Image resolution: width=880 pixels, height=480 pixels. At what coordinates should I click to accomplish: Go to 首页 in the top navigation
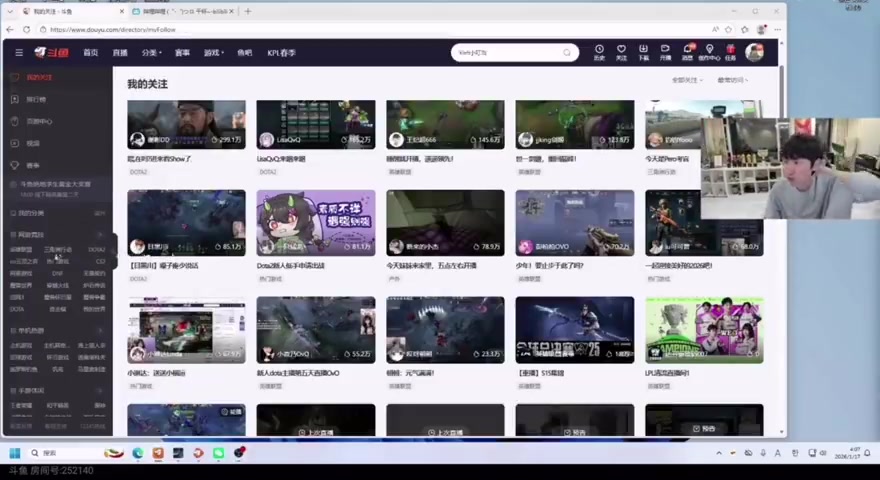click(91, 52)
